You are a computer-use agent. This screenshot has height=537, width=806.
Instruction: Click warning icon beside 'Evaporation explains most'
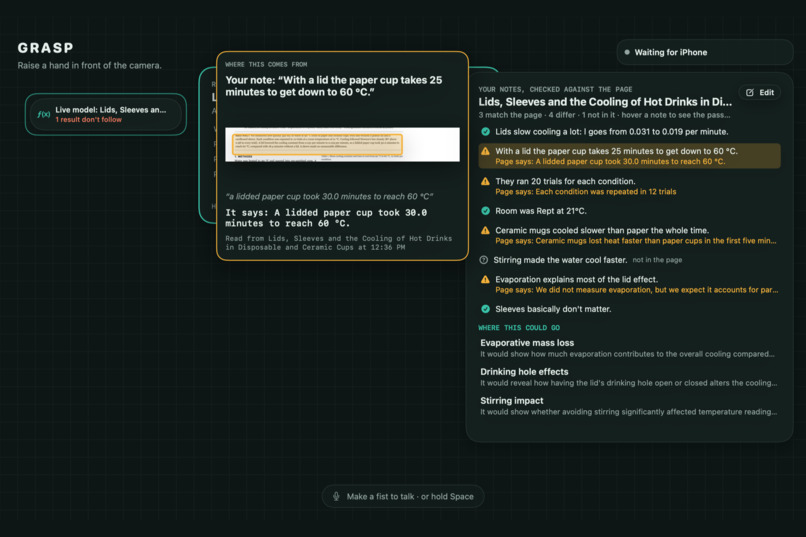tap(485, 280)
